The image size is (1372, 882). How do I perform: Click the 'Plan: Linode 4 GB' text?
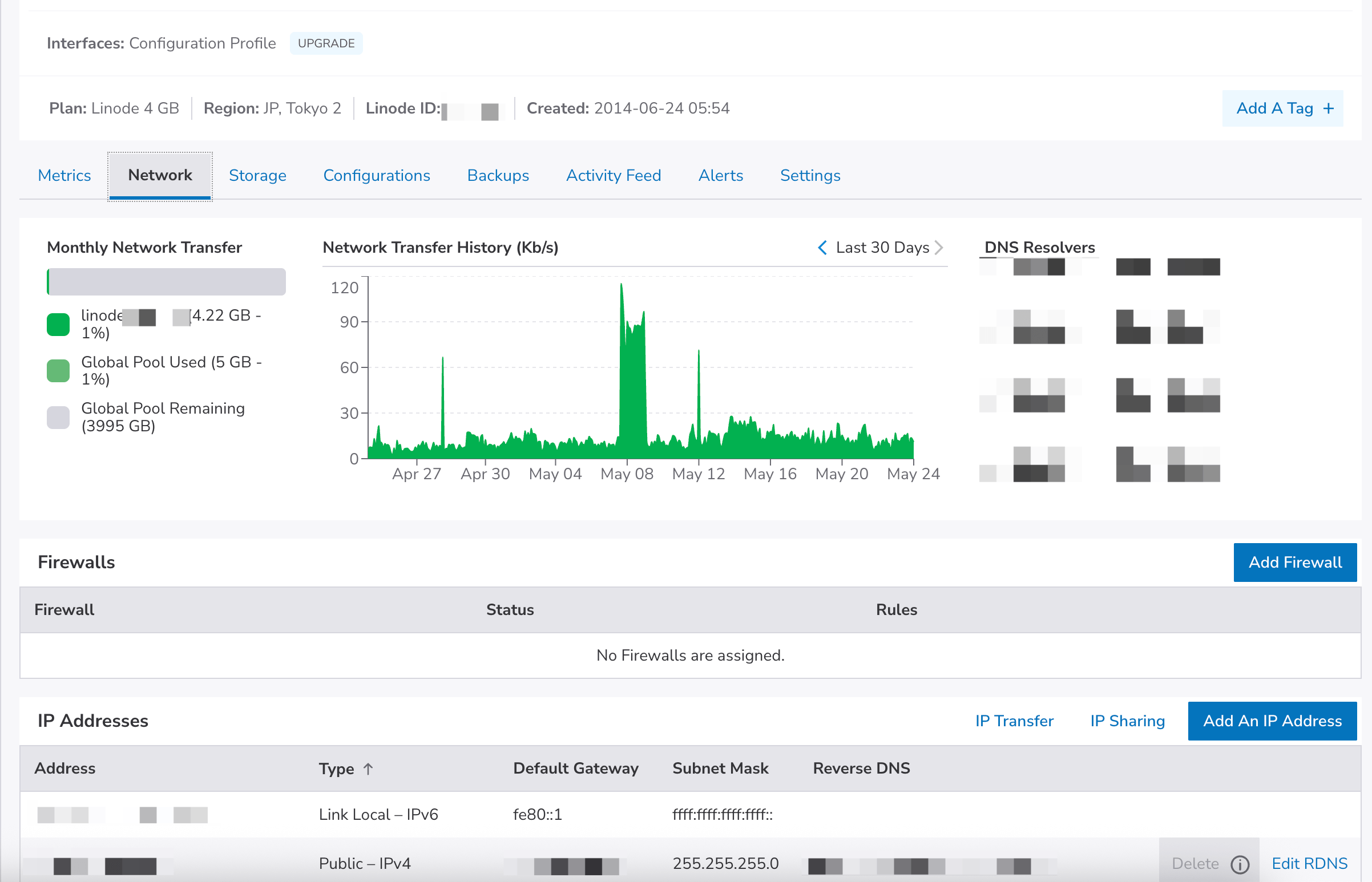pos(114,108)
